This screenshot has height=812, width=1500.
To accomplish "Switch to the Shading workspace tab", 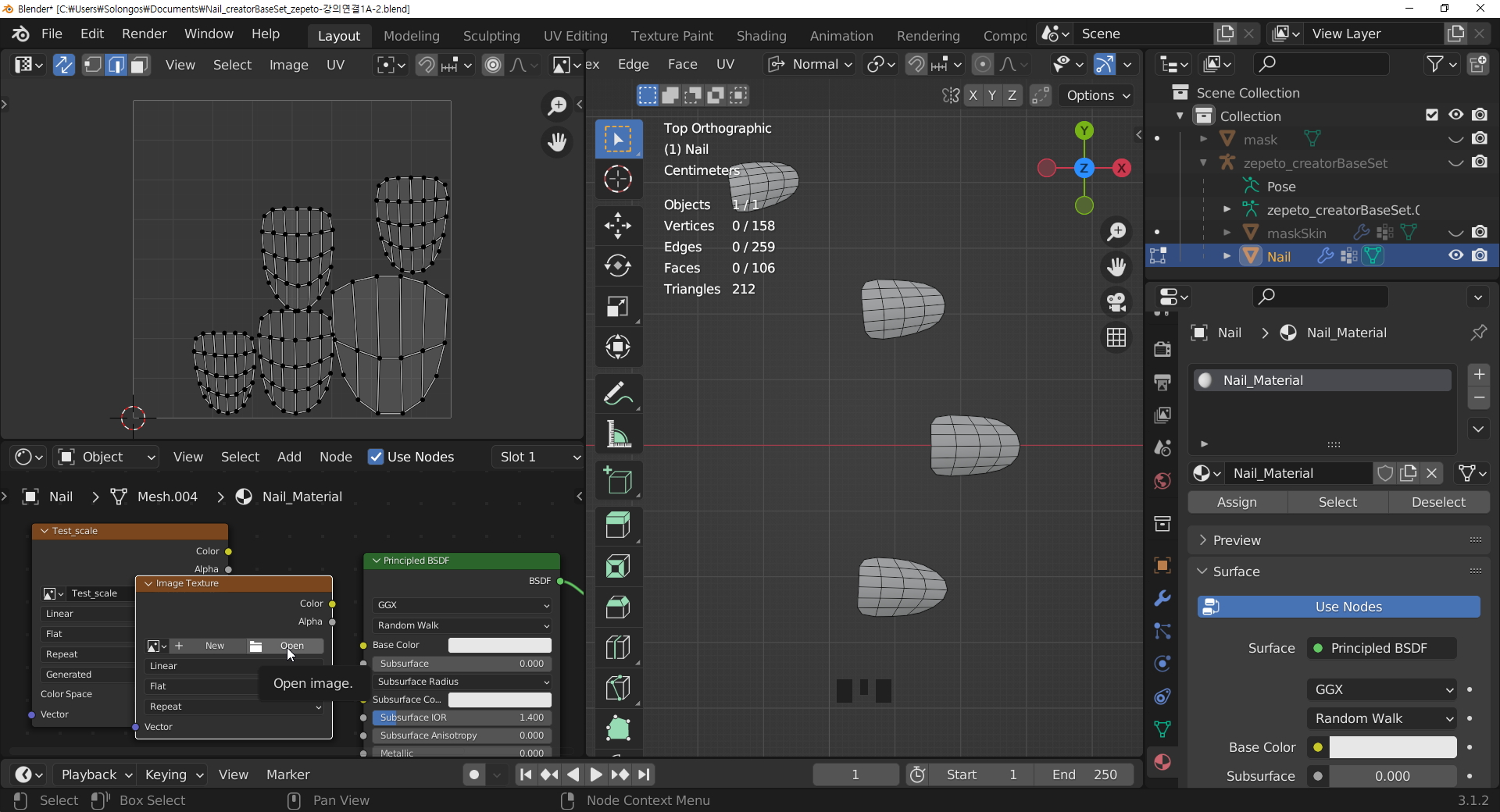I will [x=762, y=36].
